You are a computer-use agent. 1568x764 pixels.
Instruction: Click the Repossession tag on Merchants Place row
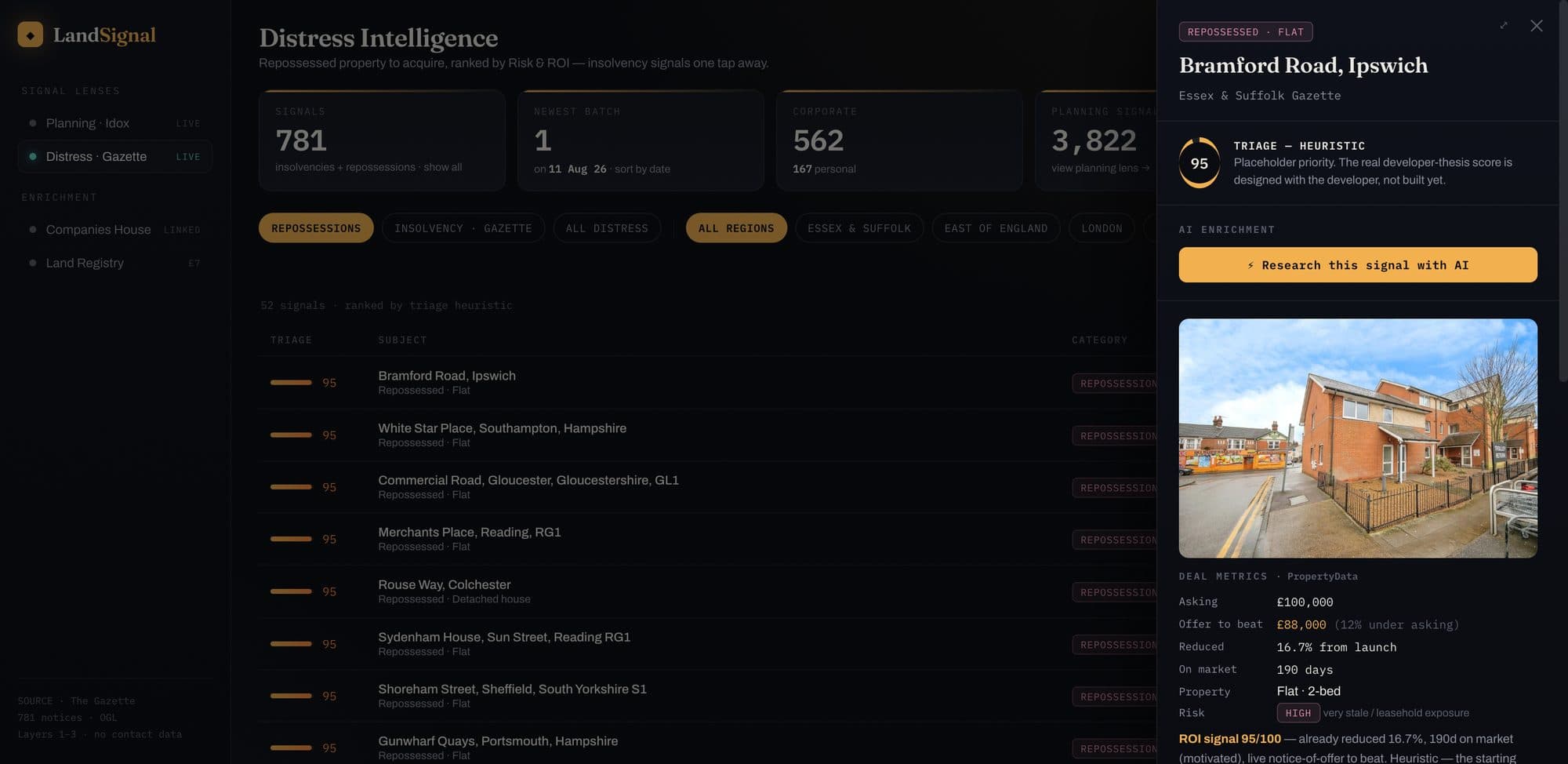point(1115,540)
